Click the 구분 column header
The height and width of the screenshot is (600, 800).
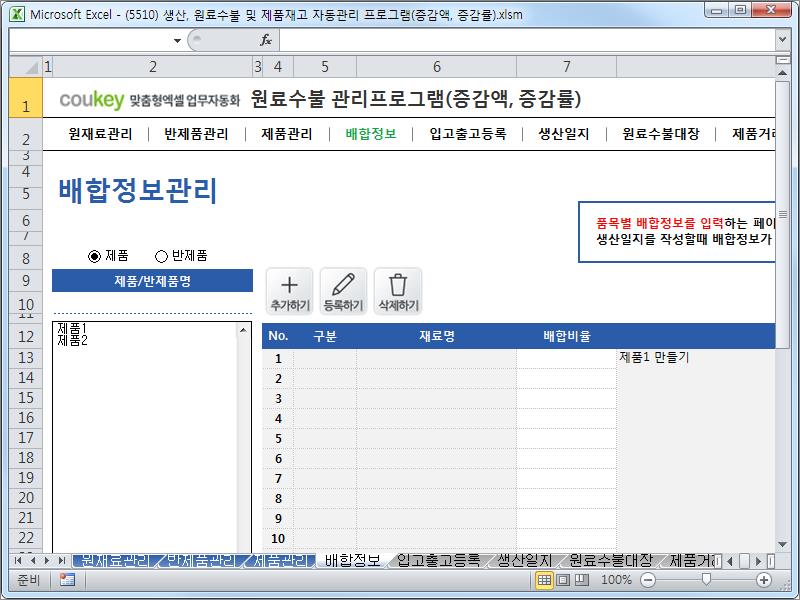(x=325, y=336)
